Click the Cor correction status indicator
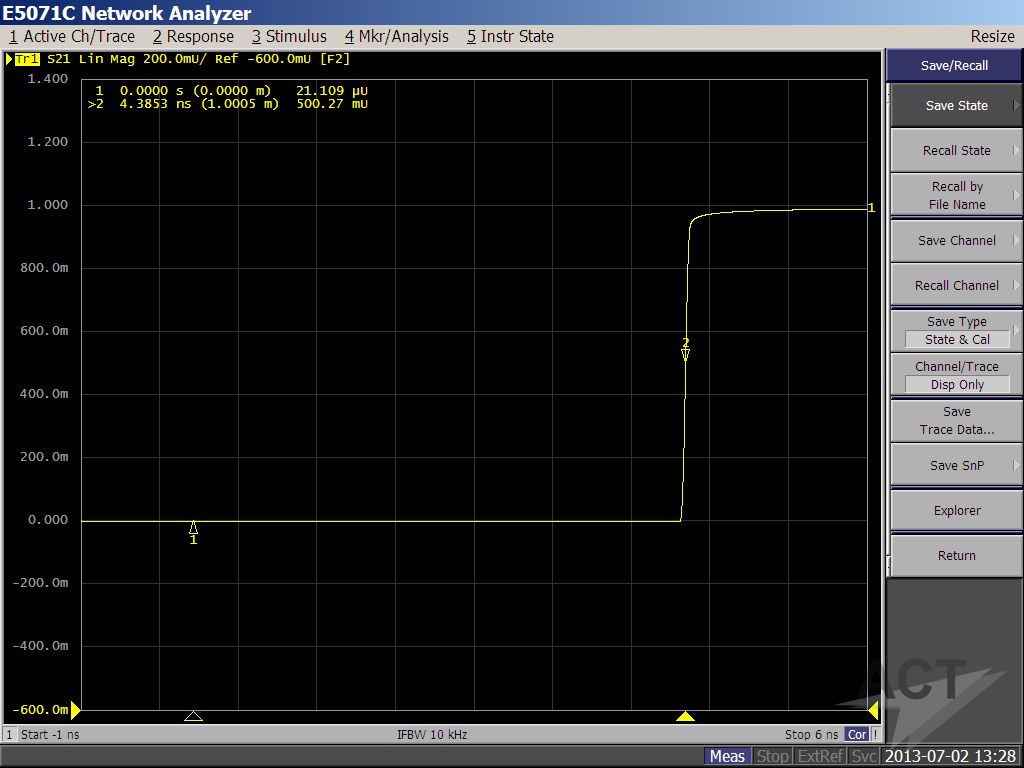Image resolution: width=1024 pixels, height=768 pixels. tap(857, 734)
